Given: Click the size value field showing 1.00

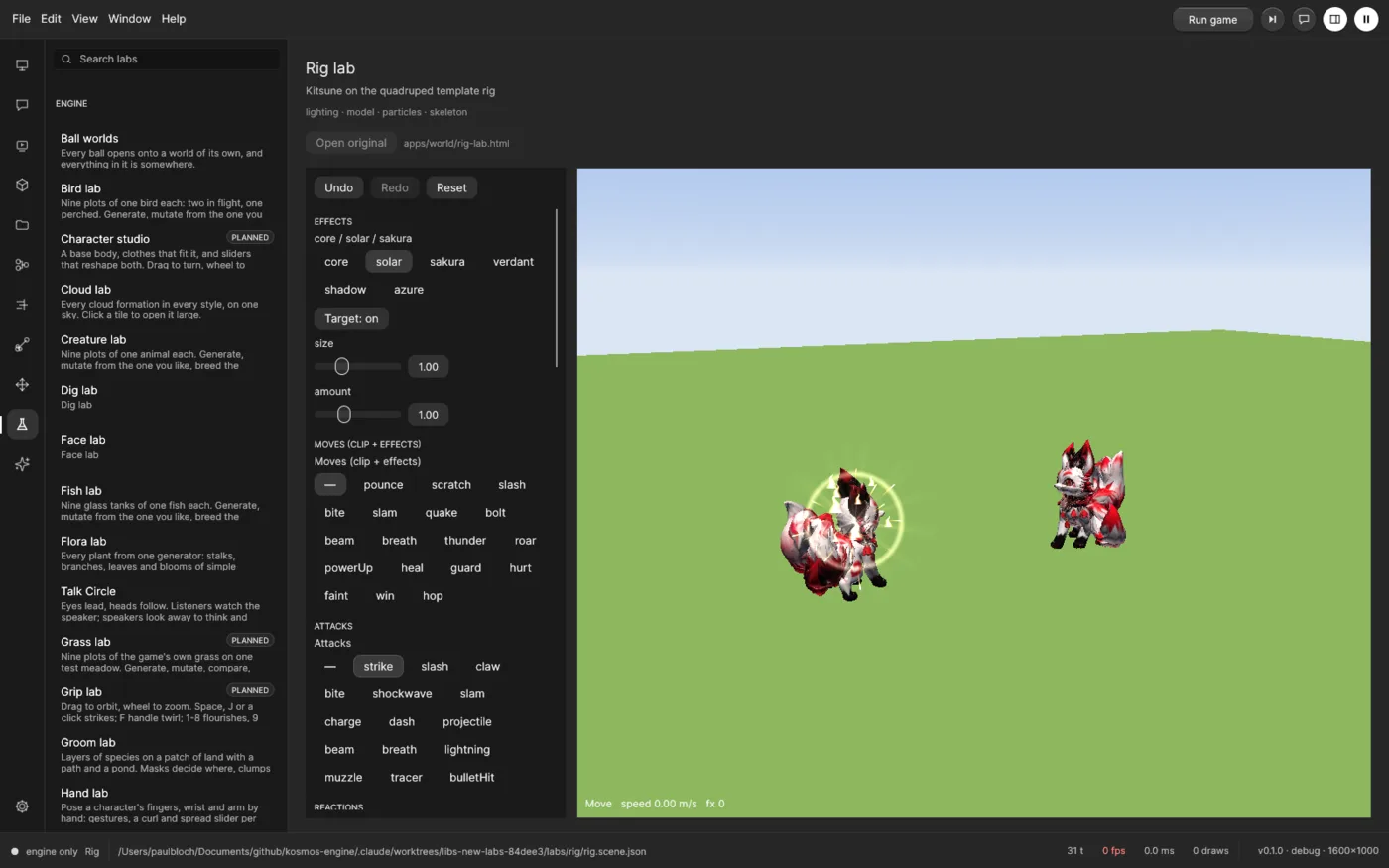Looking at the screenshot, I should pos(429,367).
